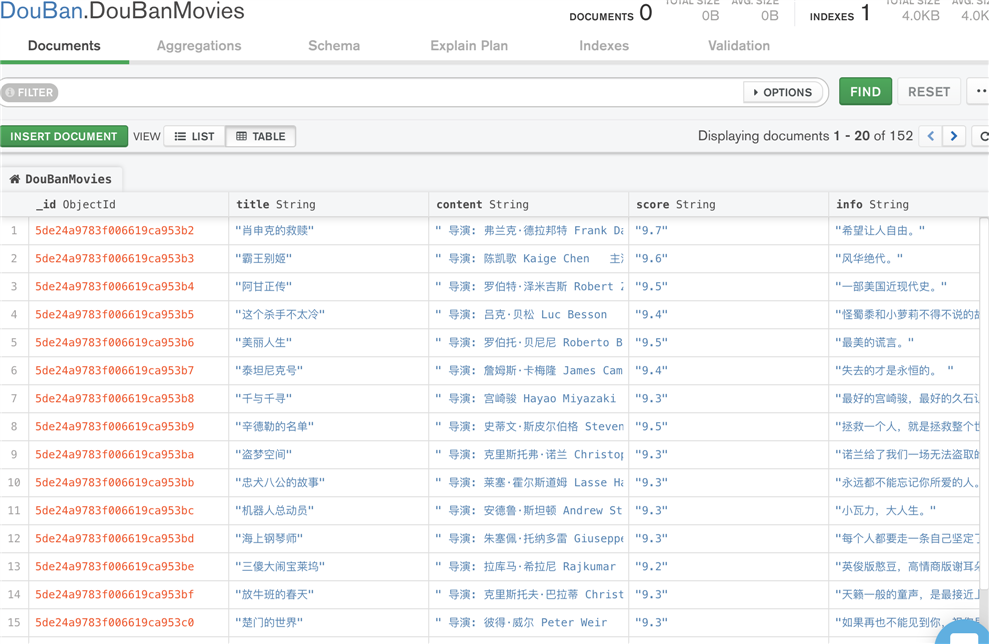The image size is (989, 644).
Task: Click the info cell "小瓦力，大人生。"
Action: pos(904,510)
